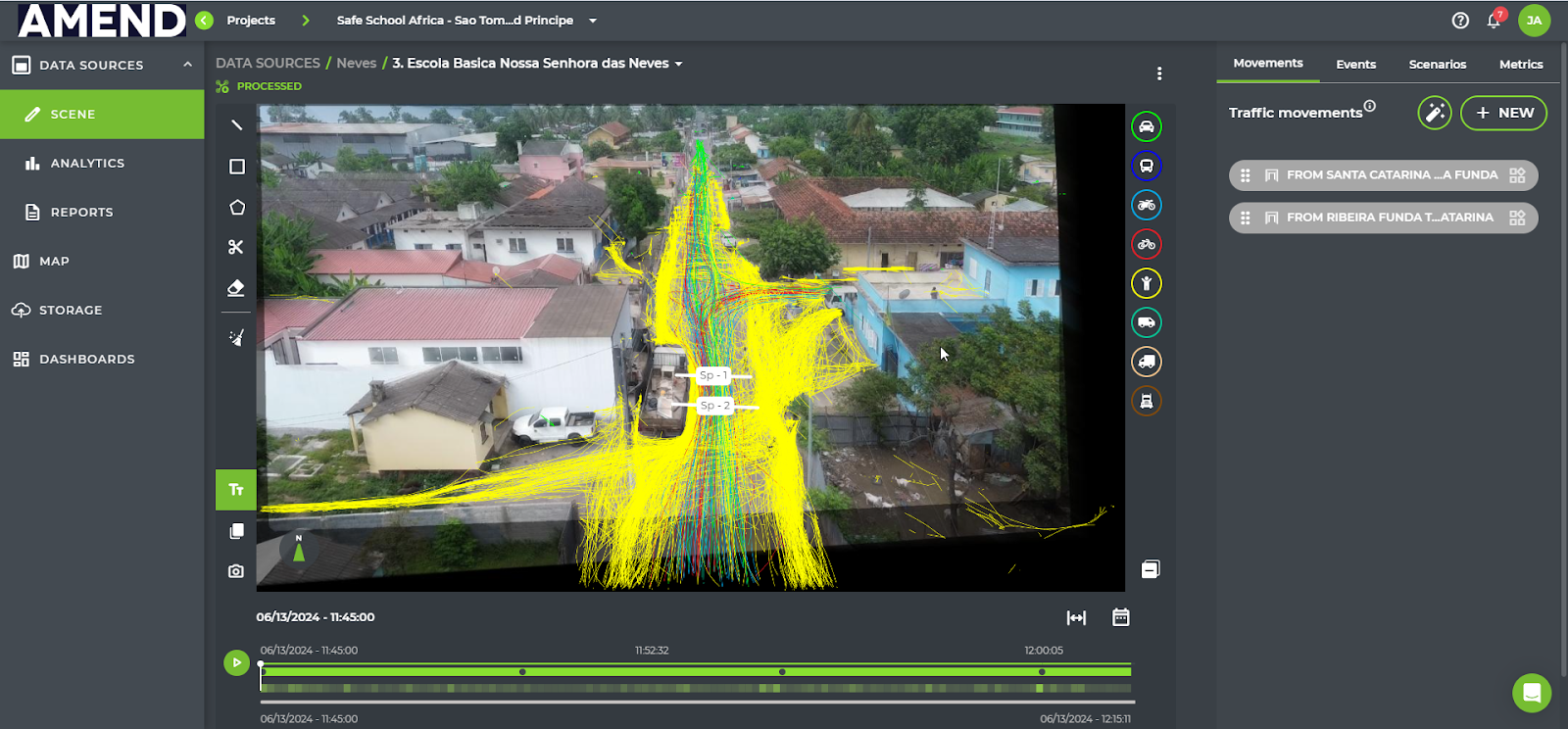Screen dimensions: 1568x729
Task: Select the eraser tool
Action: pyautogui.click(x=236, y=288)
